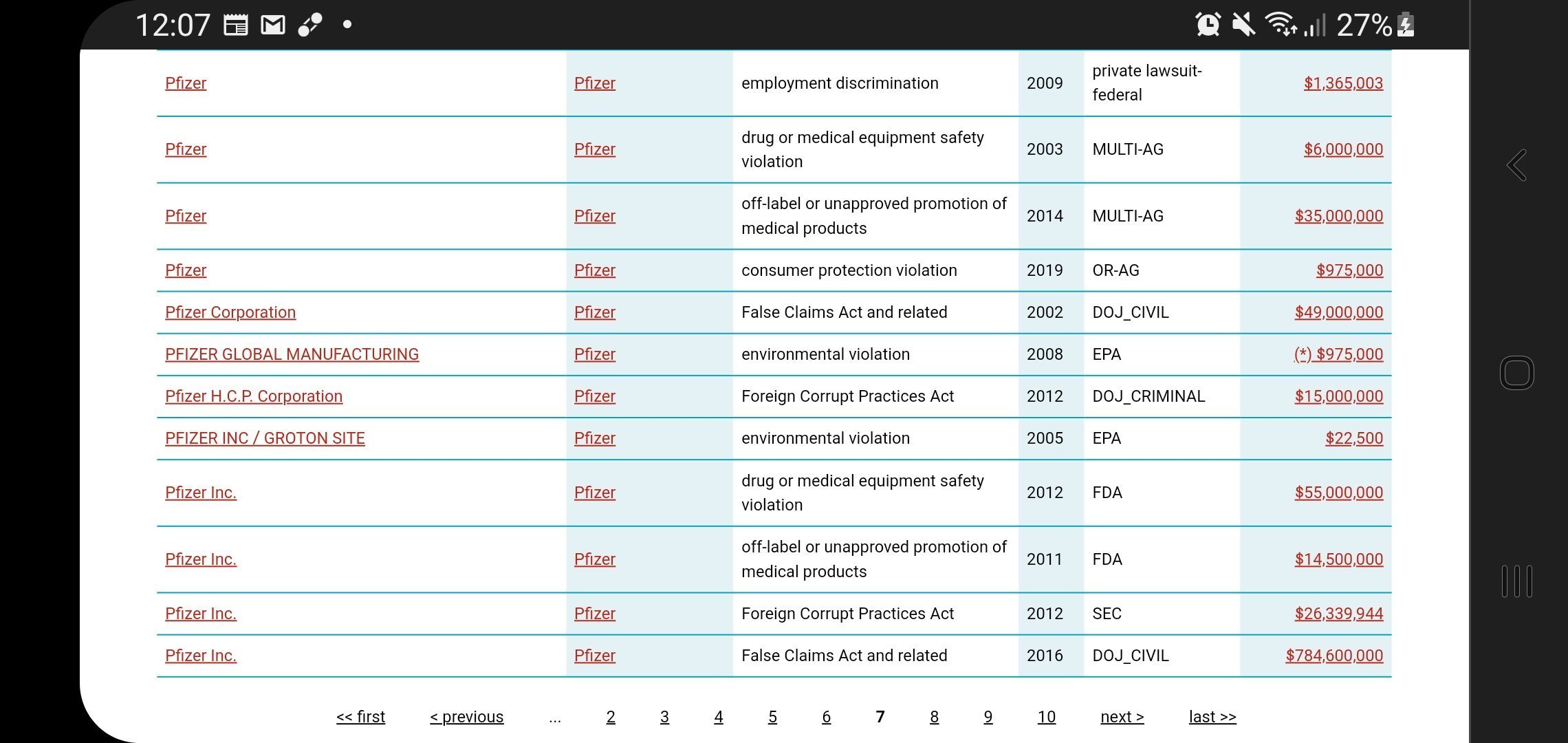Screen dimensions: 1568x743
Task: Go to the next results page
Action: [x=1122, y=717]
